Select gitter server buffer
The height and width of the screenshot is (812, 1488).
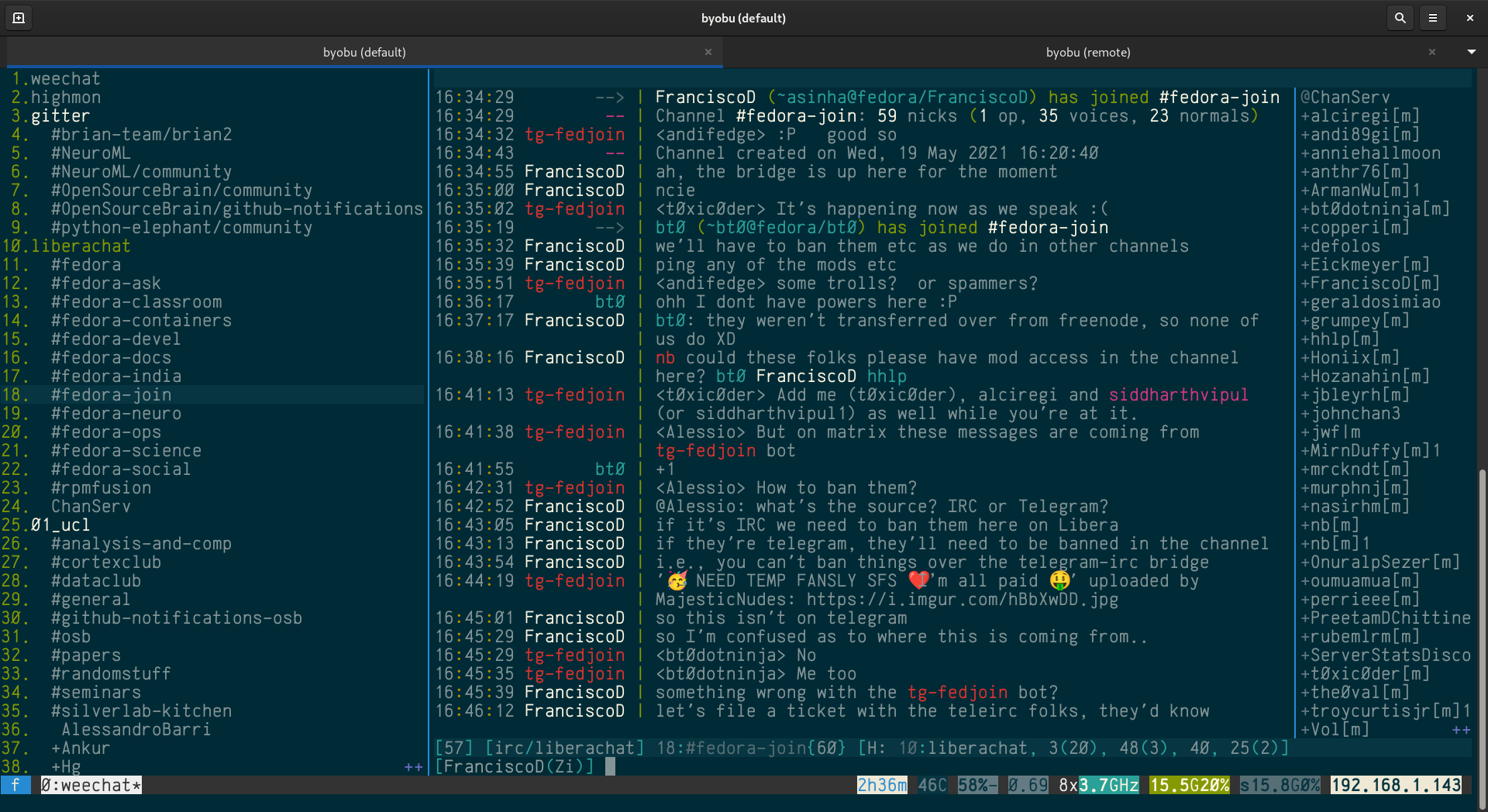tap(60, 116)
